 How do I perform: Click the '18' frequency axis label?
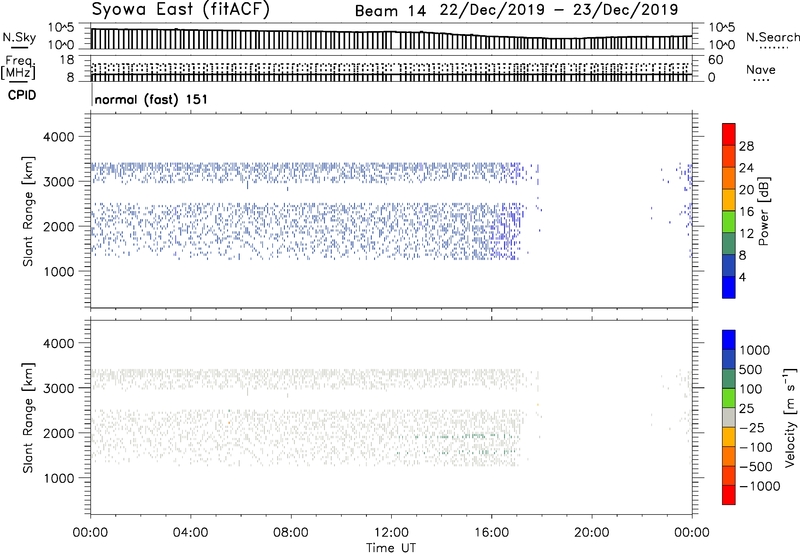(67, 60)
